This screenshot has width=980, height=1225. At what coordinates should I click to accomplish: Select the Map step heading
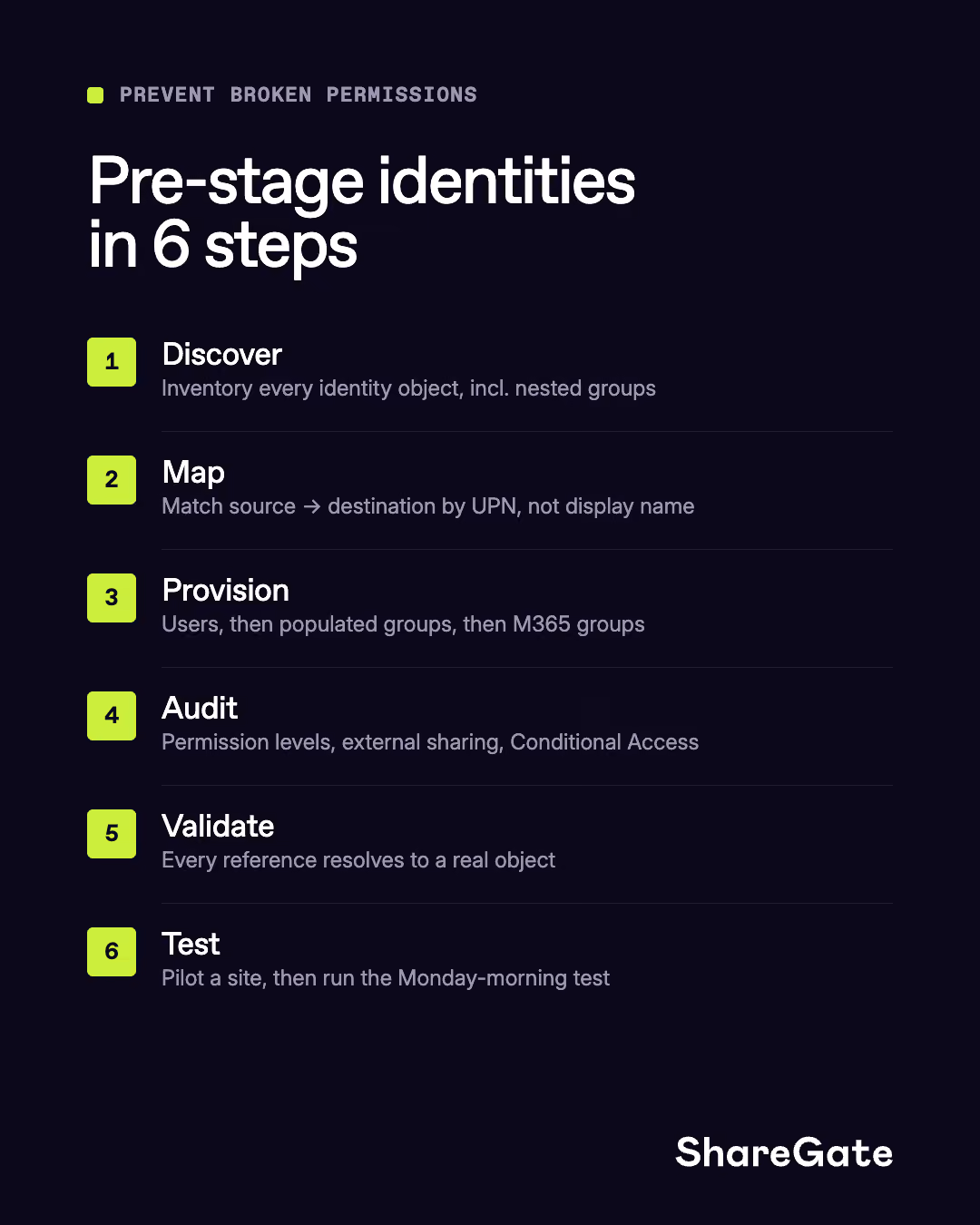tap(193, 474)
